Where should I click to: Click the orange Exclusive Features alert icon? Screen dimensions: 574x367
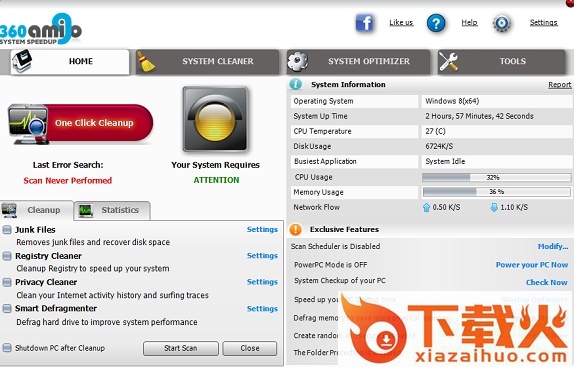point(295,229)
